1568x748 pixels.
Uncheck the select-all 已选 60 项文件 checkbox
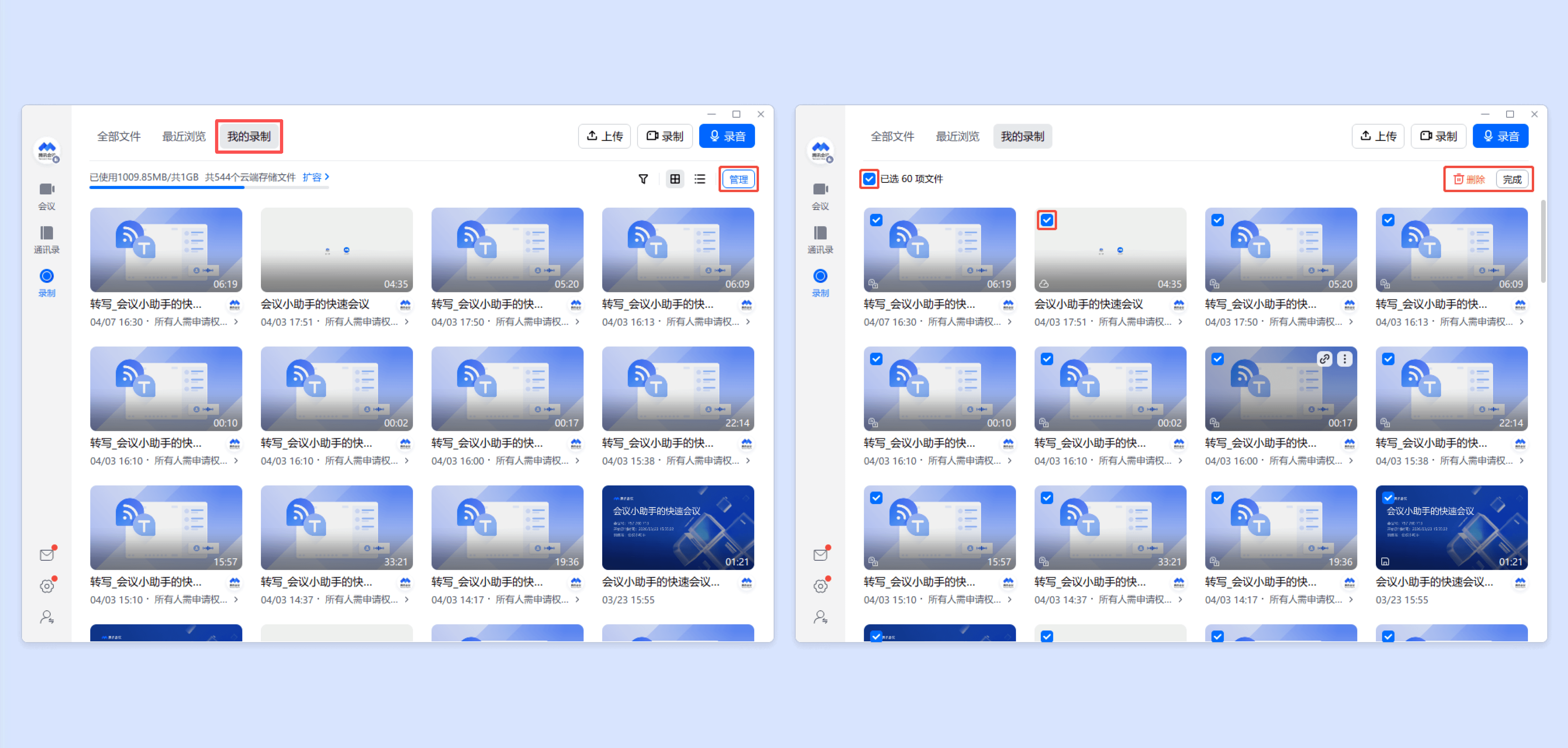click(869, 179)
